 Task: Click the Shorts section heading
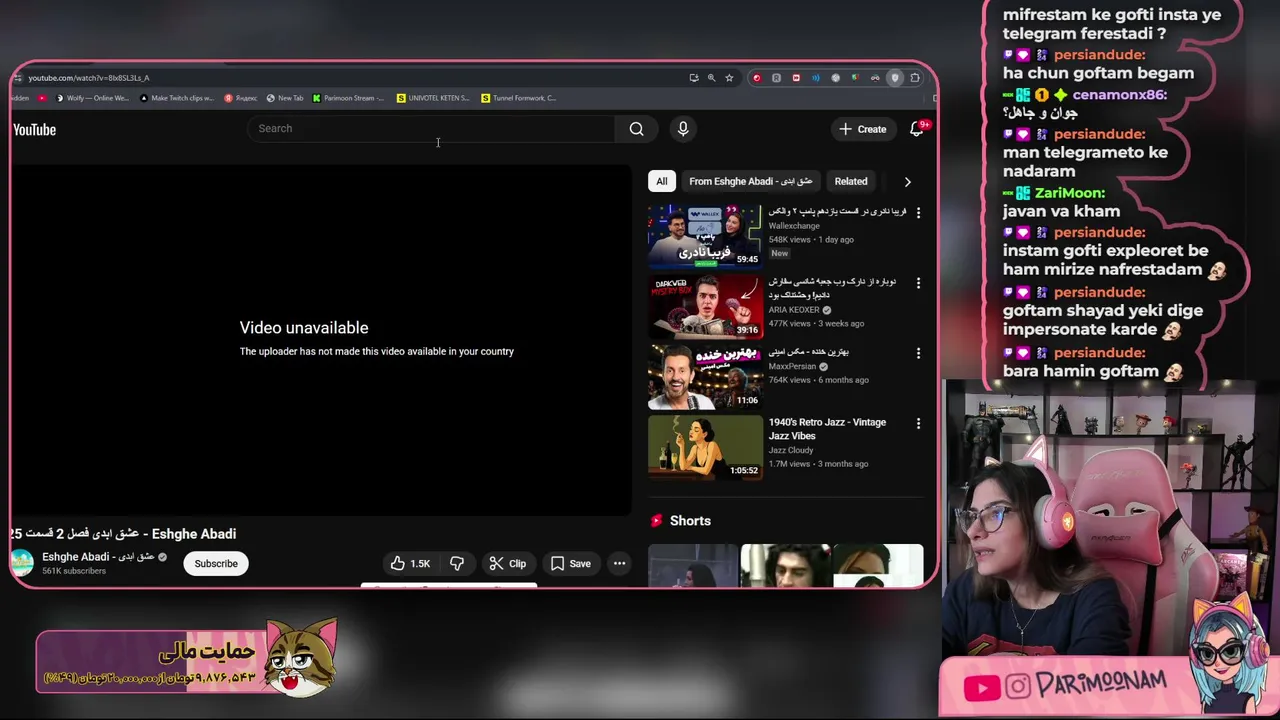point(690,521)
